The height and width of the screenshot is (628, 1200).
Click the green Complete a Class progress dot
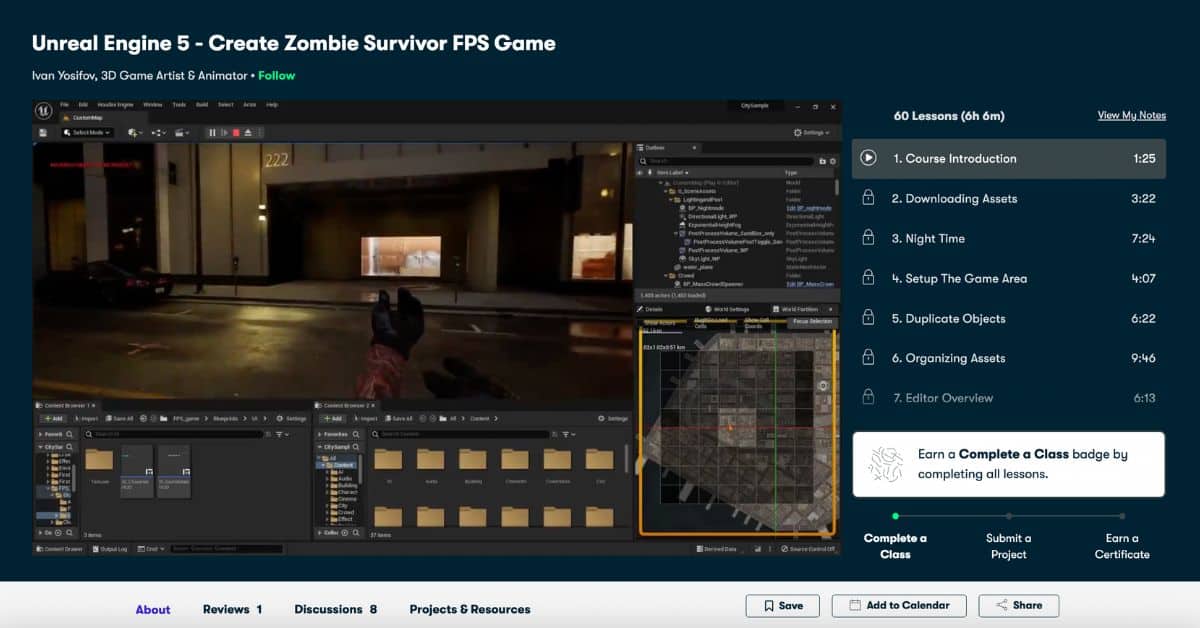click(895, 515)
